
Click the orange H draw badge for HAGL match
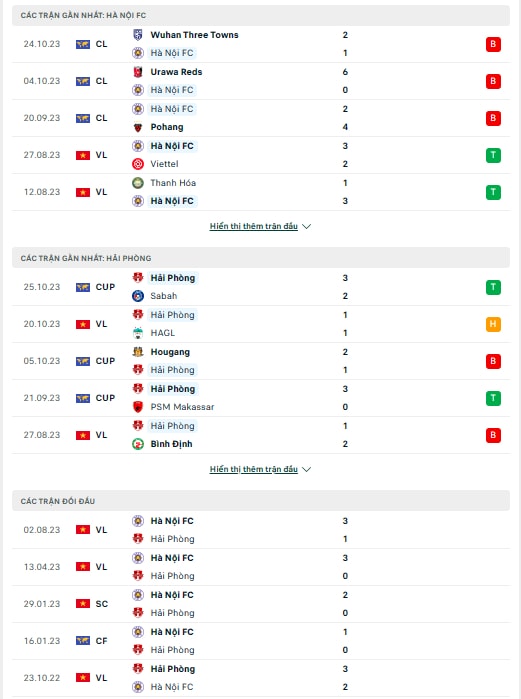(x=493, y=324)
